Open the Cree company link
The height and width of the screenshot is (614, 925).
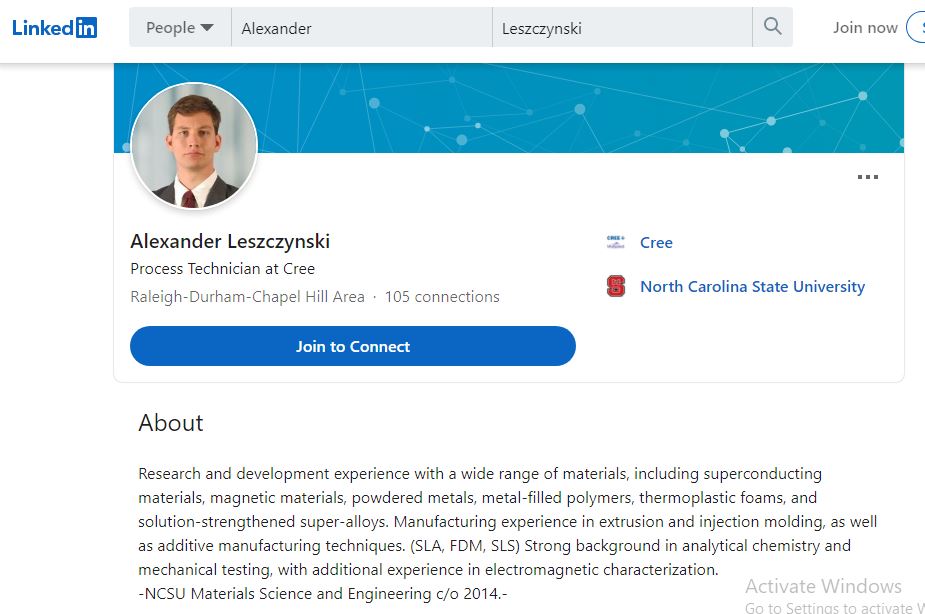(x=656, y=242)
